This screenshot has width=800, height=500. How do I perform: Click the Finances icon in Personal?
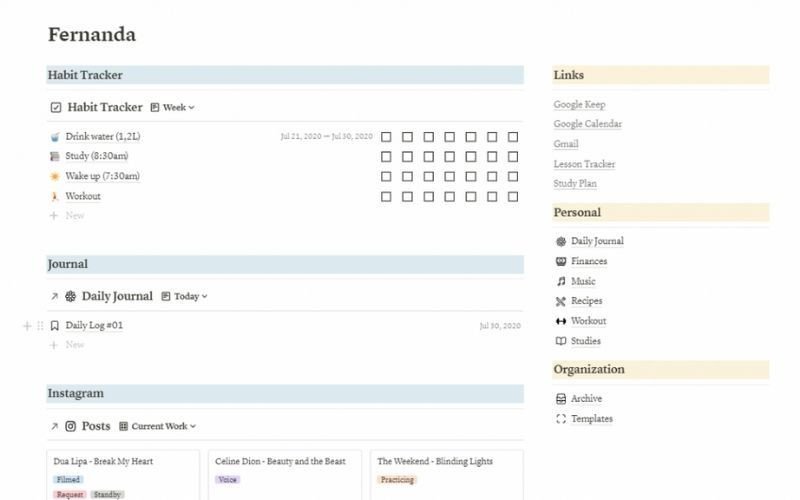pos(561,261)
